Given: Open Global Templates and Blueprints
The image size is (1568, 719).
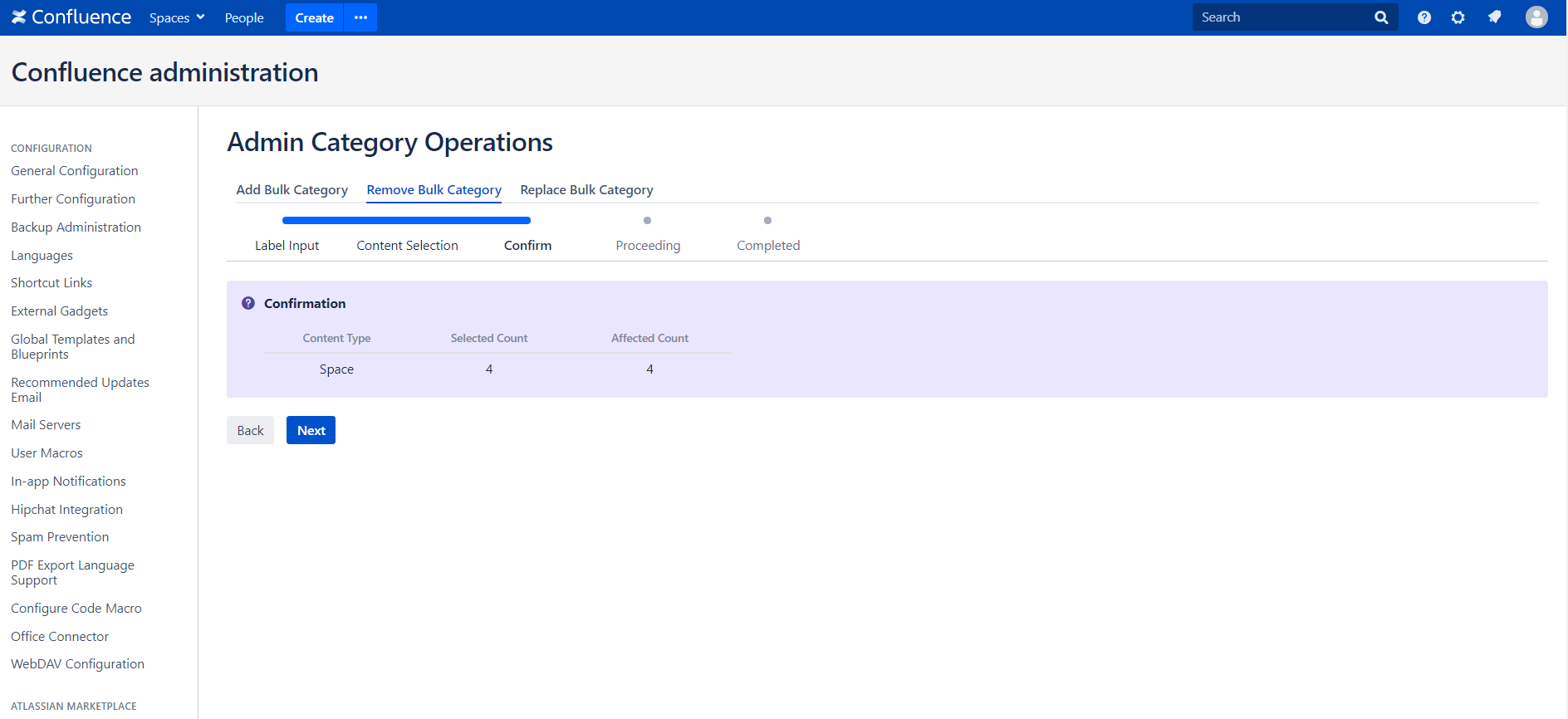Looking at the screenshot, I should coord(73,347).
